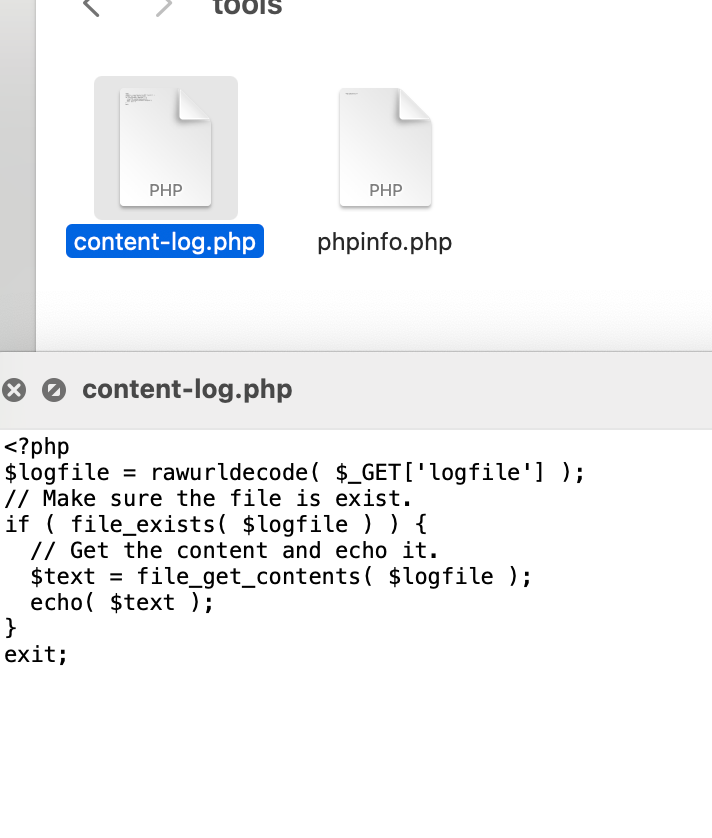Select the content-log.php file icon
Viewport: 712px width, 838px height.
166,148
